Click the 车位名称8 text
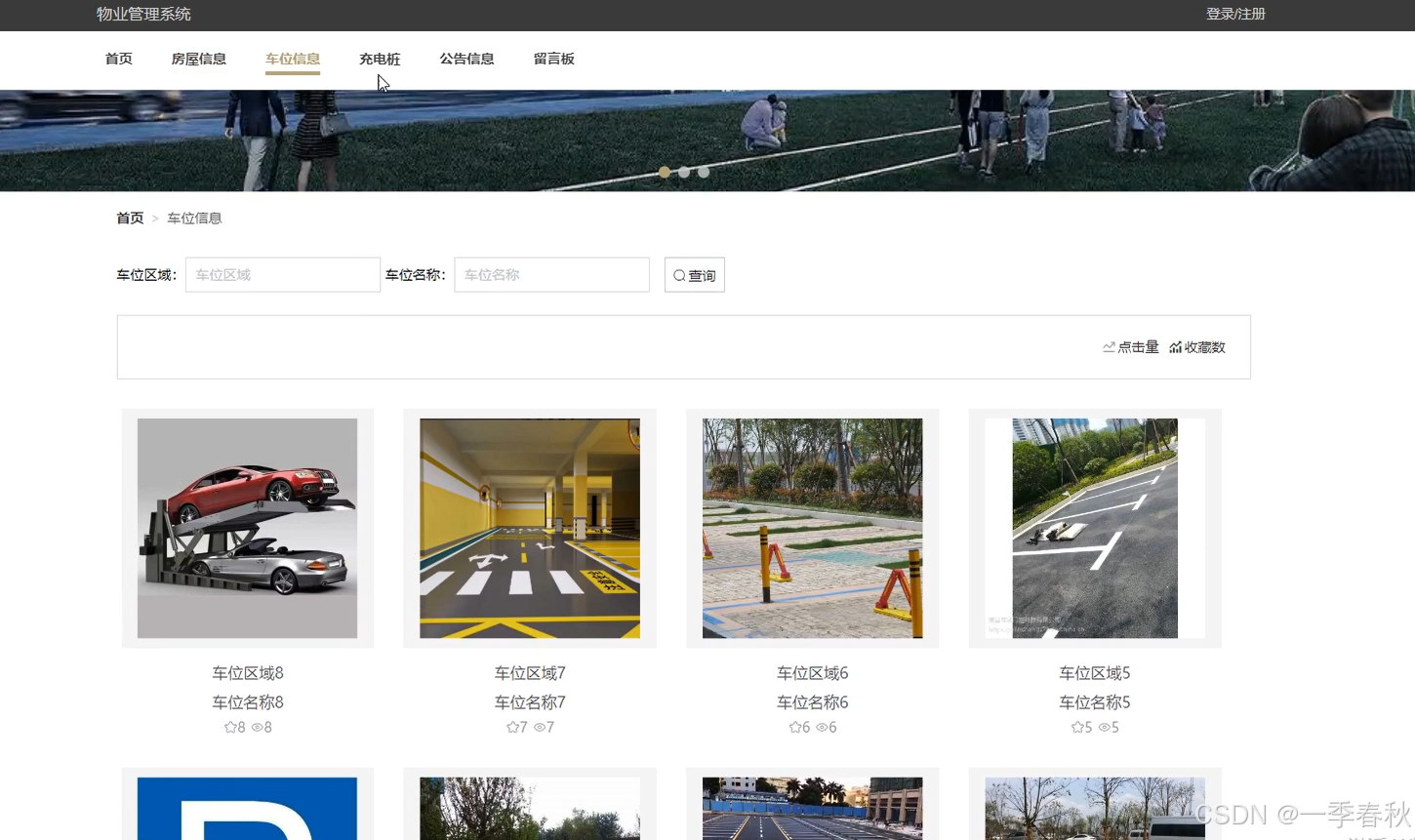1415x840 pixels. 248,702
